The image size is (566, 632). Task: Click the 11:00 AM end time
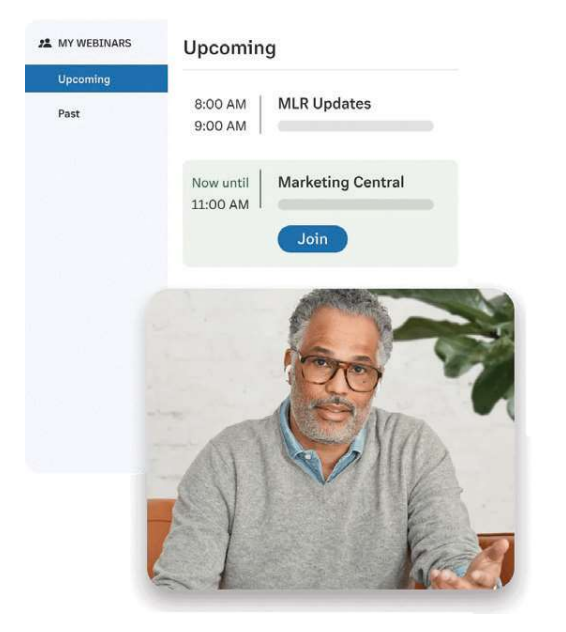pyautogui.click(x=220, y=205)
